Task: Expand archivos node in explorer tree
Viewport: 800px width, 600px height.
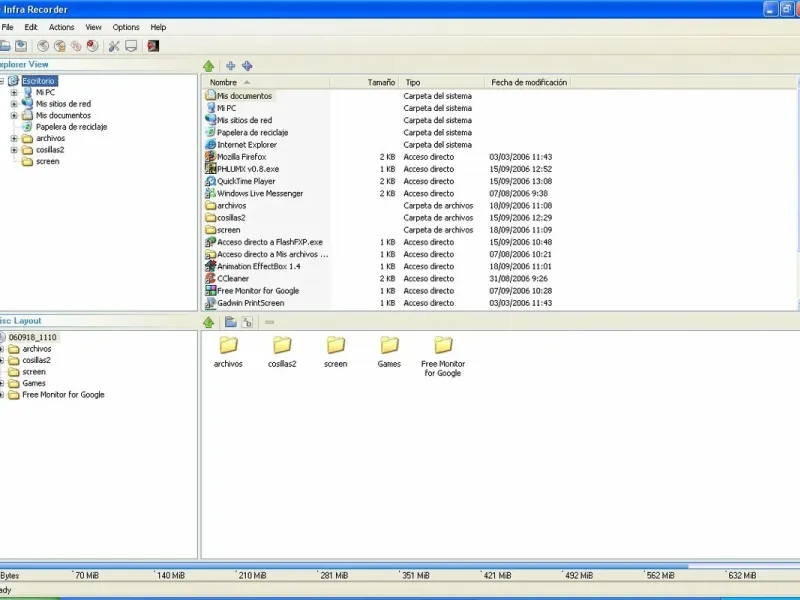Action: 14,138
